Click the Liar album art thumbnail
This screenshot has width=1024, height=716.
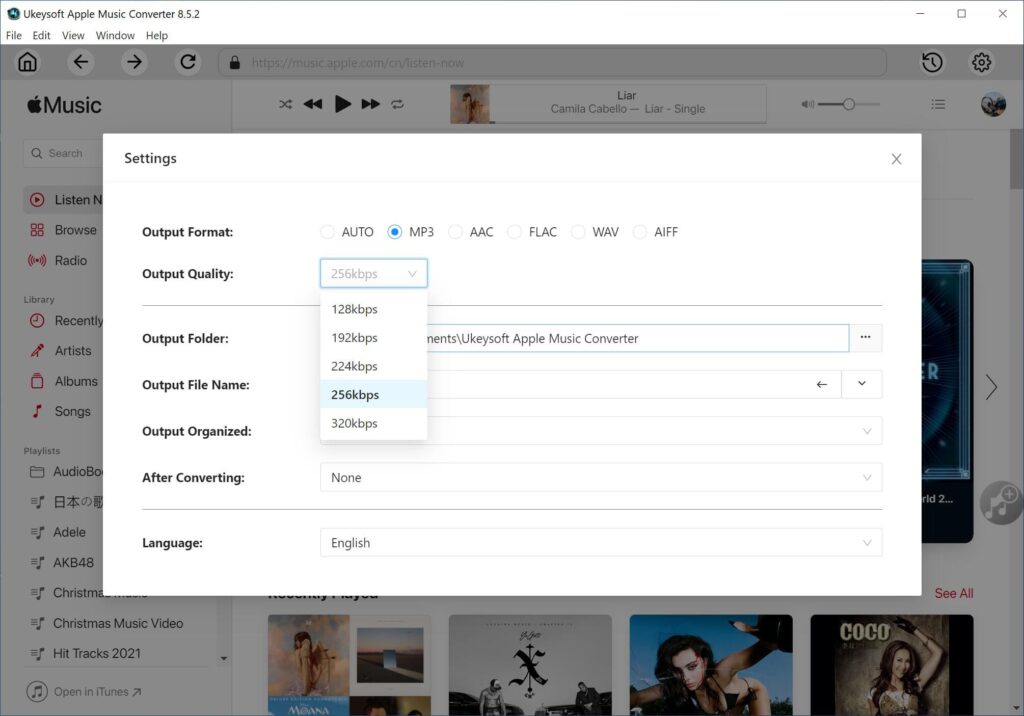[470, 104]
